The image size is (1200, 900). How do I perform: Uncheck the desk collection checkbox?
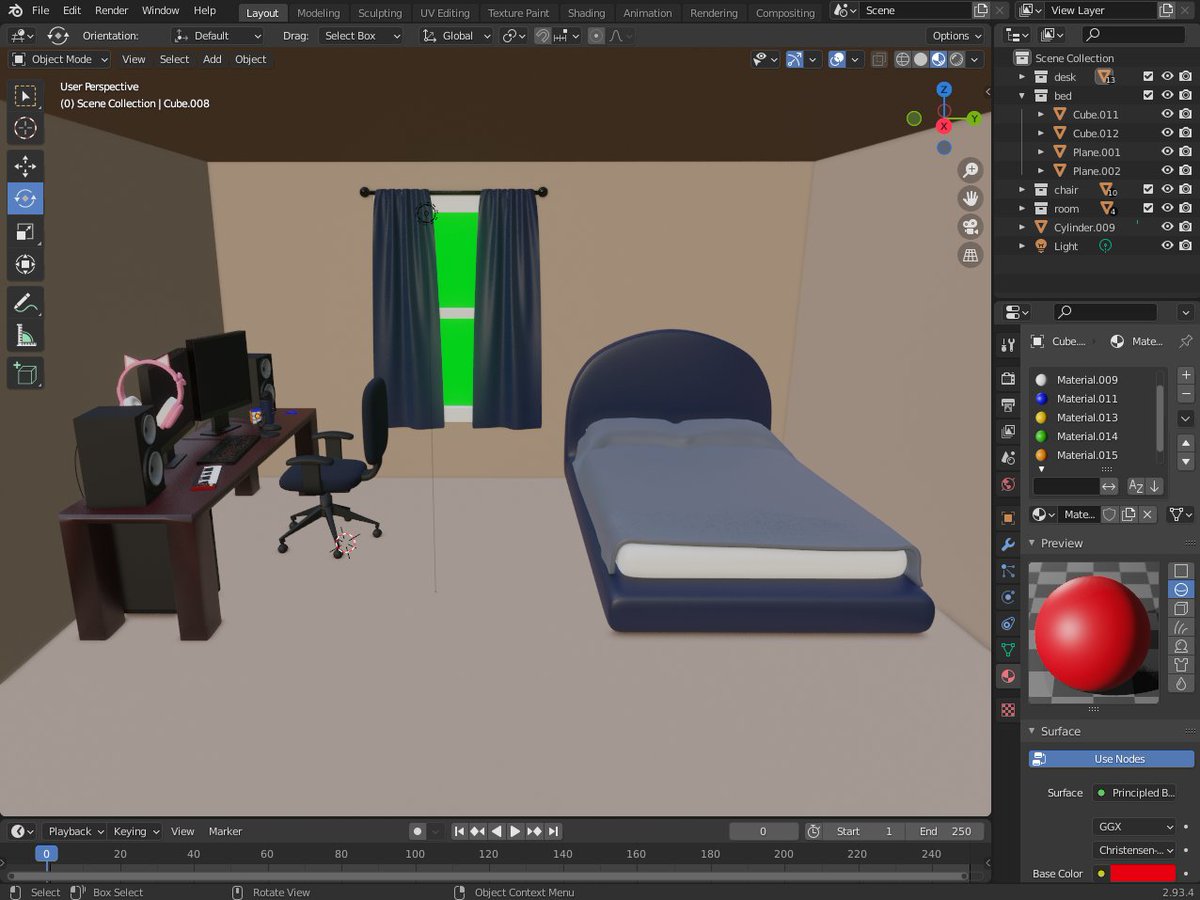click(x=1148, y=76)
